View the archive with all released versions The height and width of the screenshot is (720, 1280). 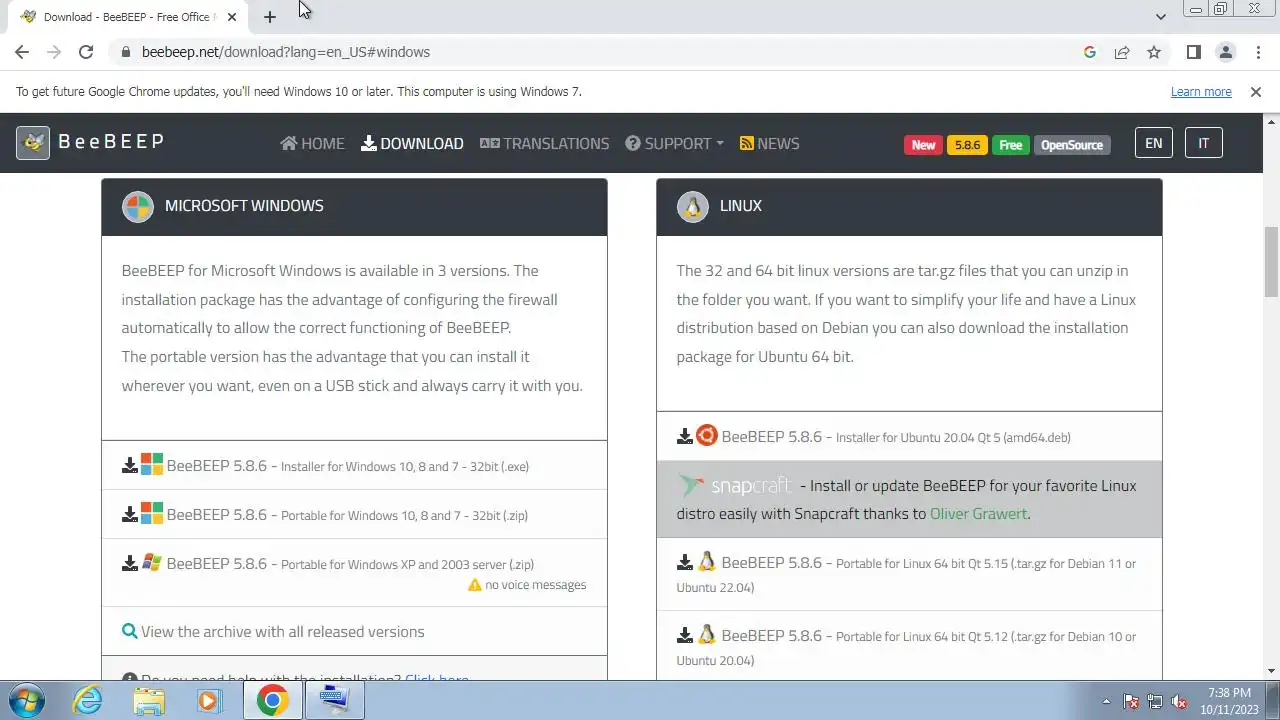pos(282,632)
